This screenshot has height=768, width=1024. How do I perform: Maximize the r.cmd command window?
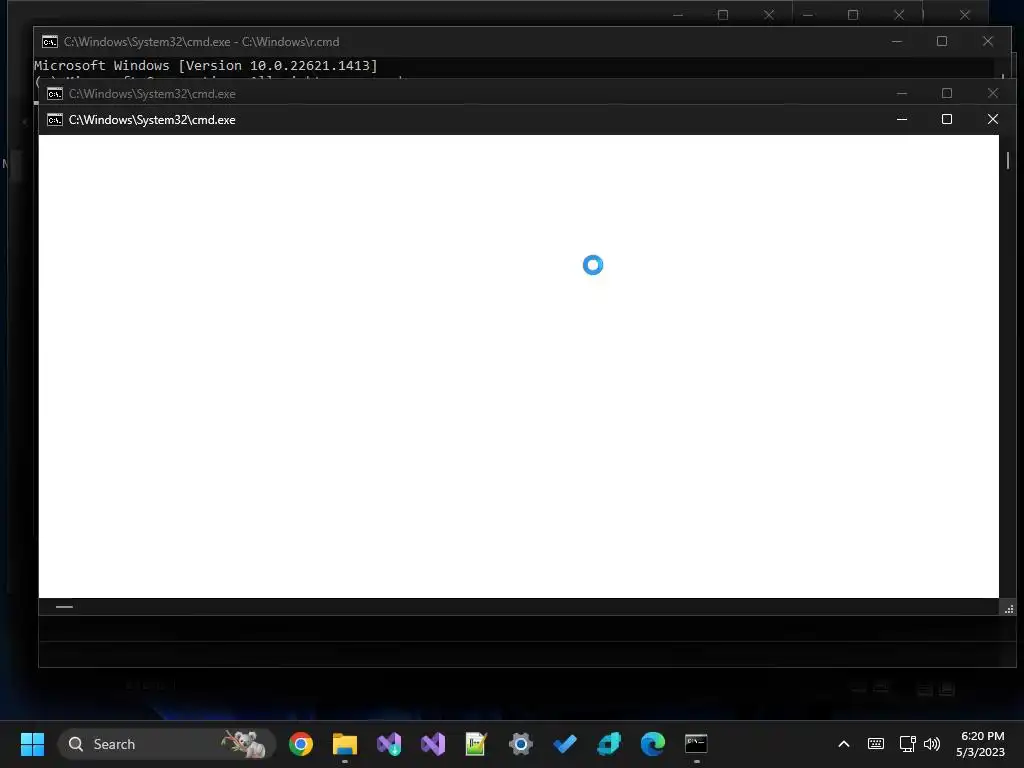pyautogui.click(x=942, y=41)
